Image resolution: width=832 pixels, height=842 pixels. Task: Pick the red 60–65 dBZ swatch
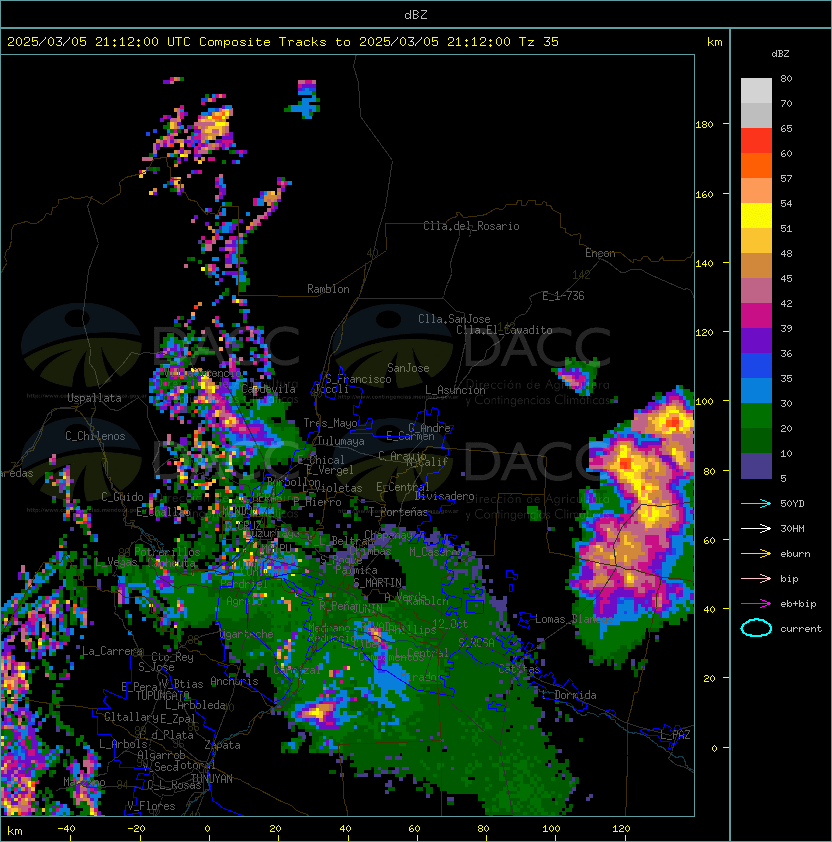pos(756,141)
